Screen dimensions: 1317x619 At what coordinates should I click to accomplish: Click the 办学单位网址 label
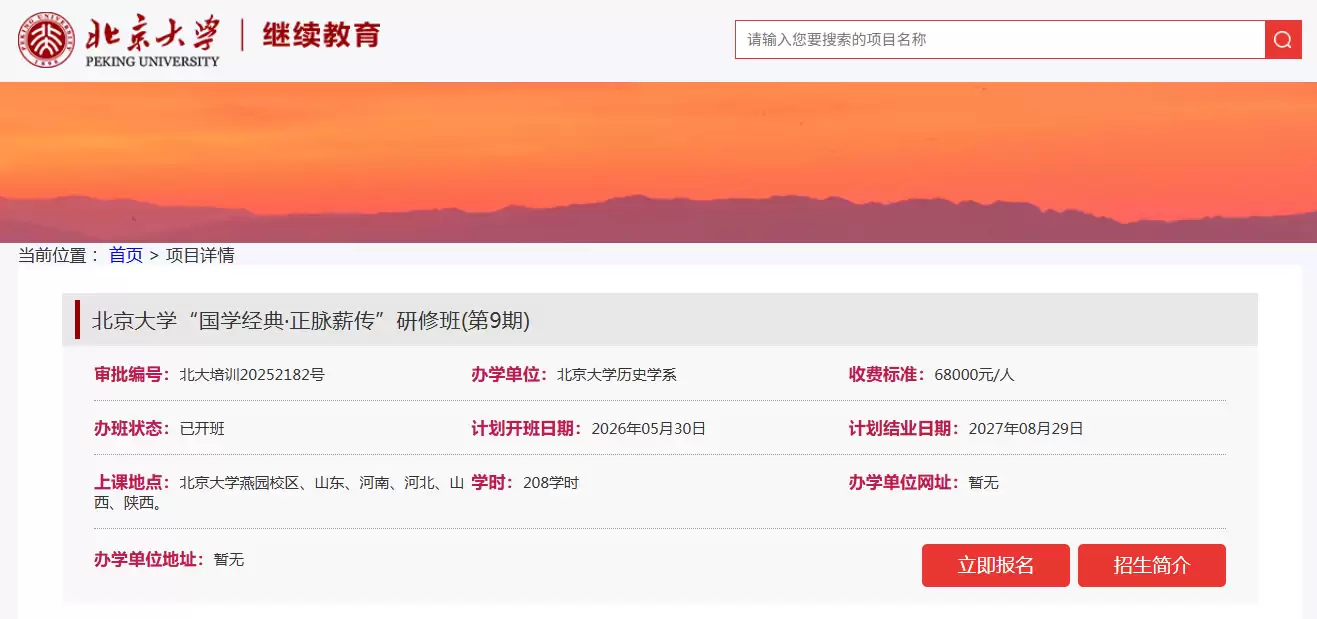click(905, 483)
